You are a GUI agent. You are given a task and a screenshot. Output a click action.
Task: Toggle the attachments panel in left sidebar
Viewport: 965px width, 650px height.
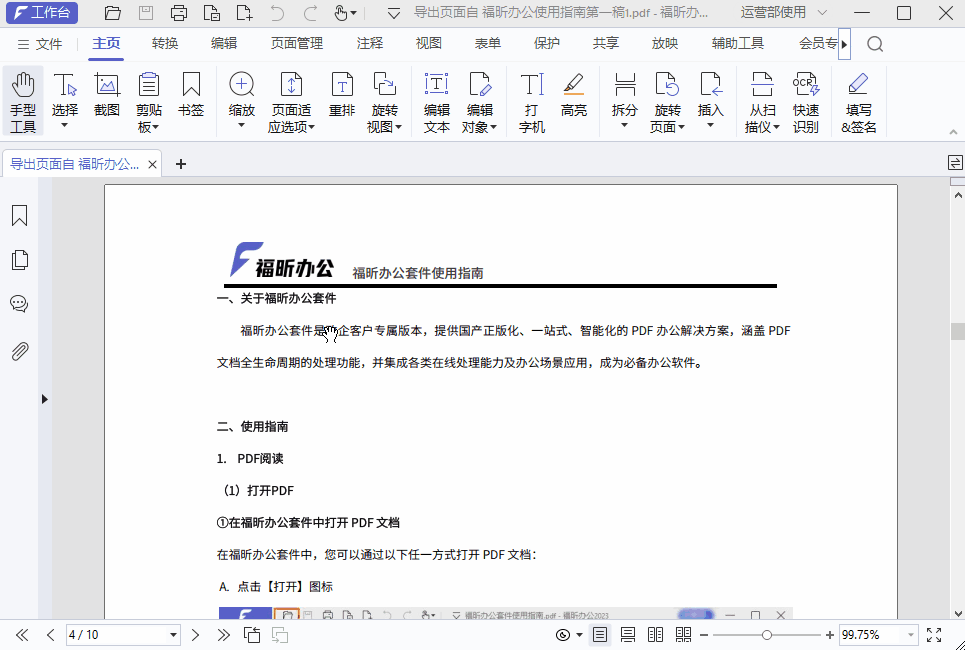click(x=19, y=350)
